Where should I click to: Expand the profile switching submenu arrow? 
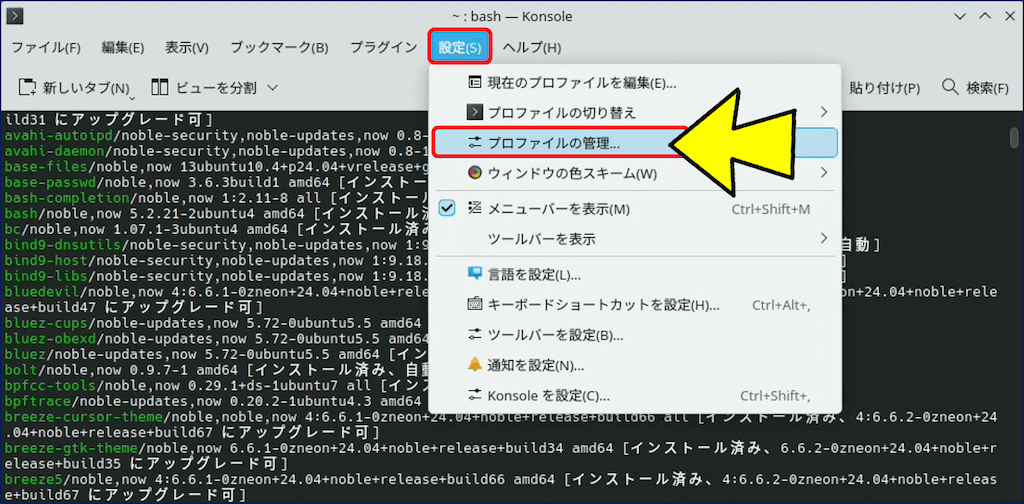(823, 112)
